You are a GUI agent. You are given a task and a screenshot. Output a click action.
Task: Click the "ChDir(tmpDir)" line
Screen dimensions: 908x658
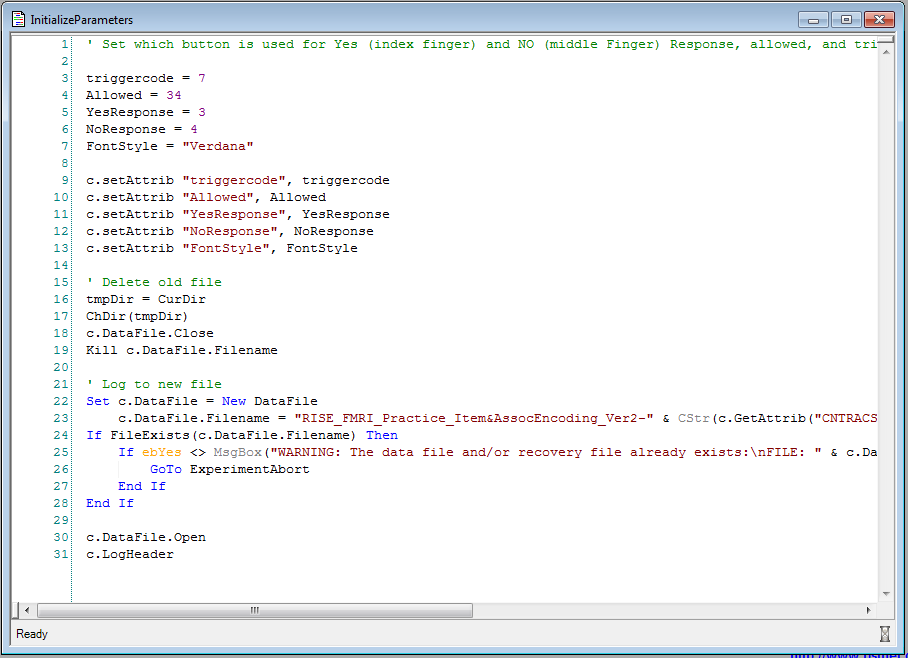point(137,316)
